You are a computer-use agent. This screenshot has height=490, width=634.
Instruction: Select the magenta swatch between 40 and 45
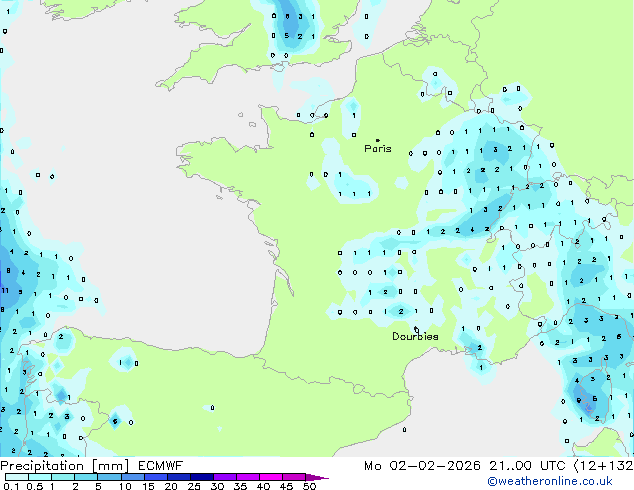pyautogui.click(x=271, y=477)
